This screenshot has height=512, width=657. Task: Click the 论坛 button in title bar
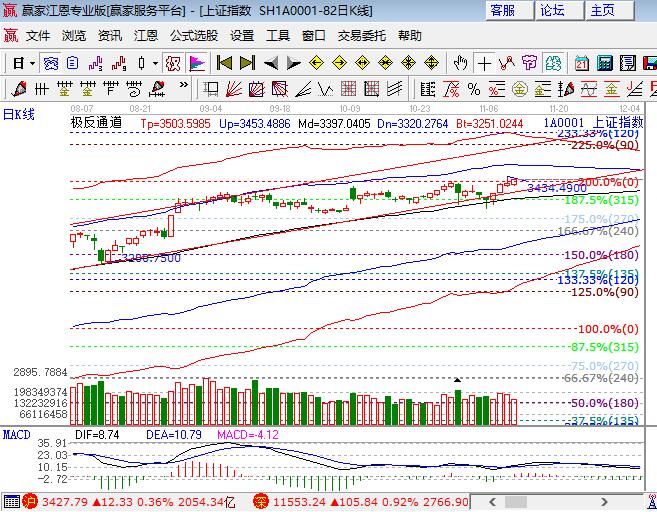(x=553, y=11)
